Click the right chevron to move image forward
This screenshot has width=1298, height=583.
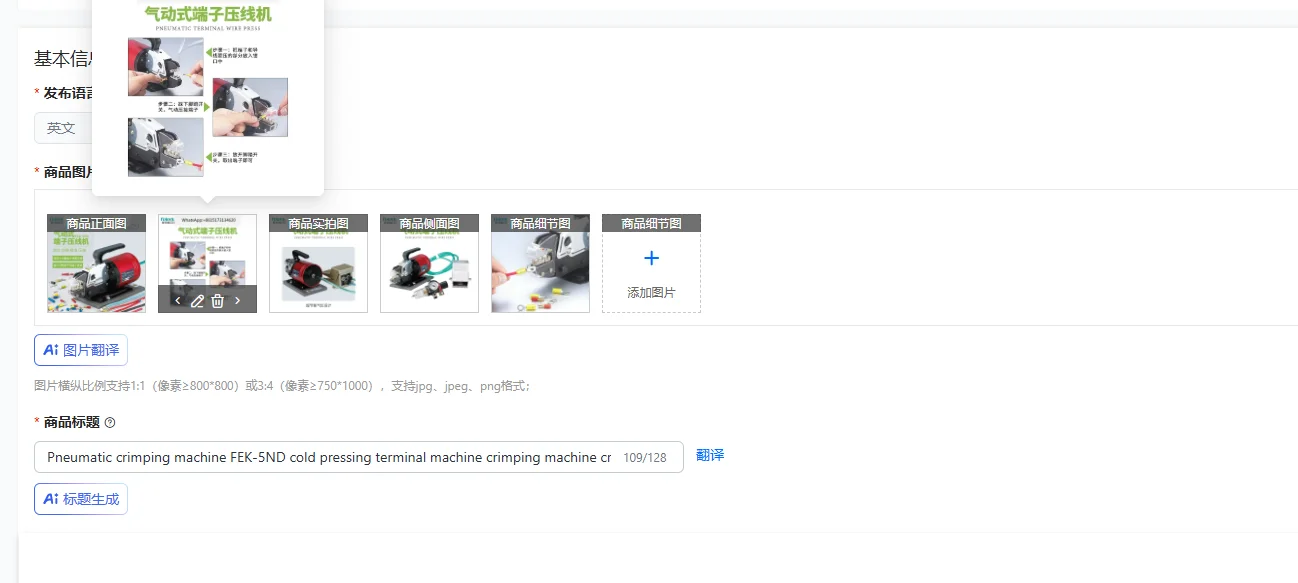click(x=237, y=300)
